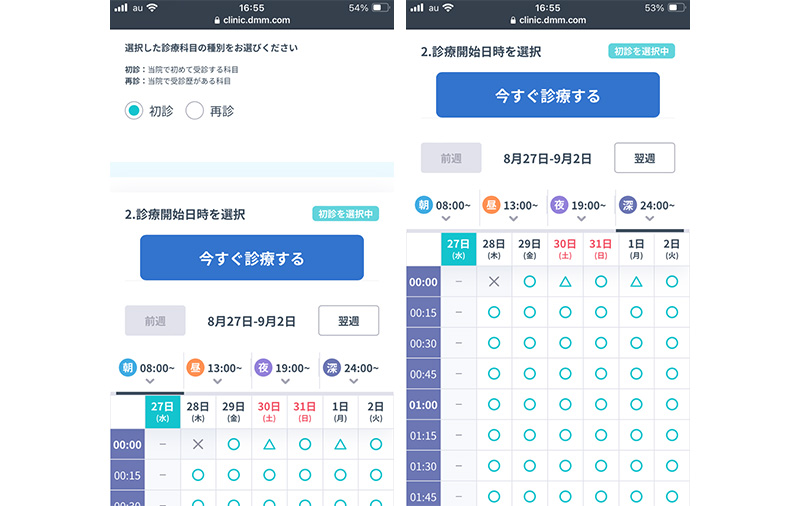Click the 深 late-night icon on left screen
Viewport: 800px width, 506px height.
[331, 368]
